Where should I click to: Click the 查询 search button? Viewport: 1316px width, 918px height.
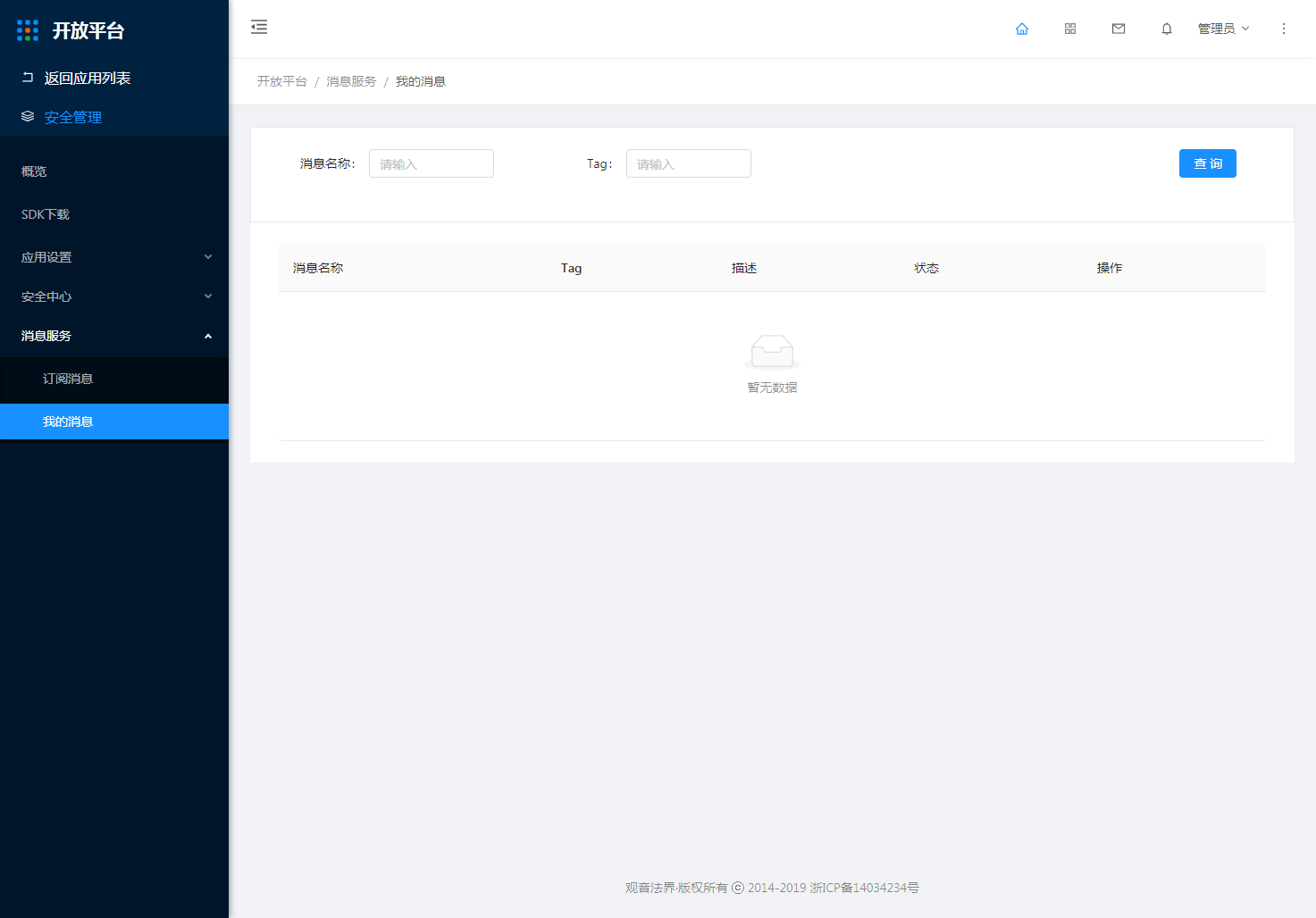(1208, 163)
